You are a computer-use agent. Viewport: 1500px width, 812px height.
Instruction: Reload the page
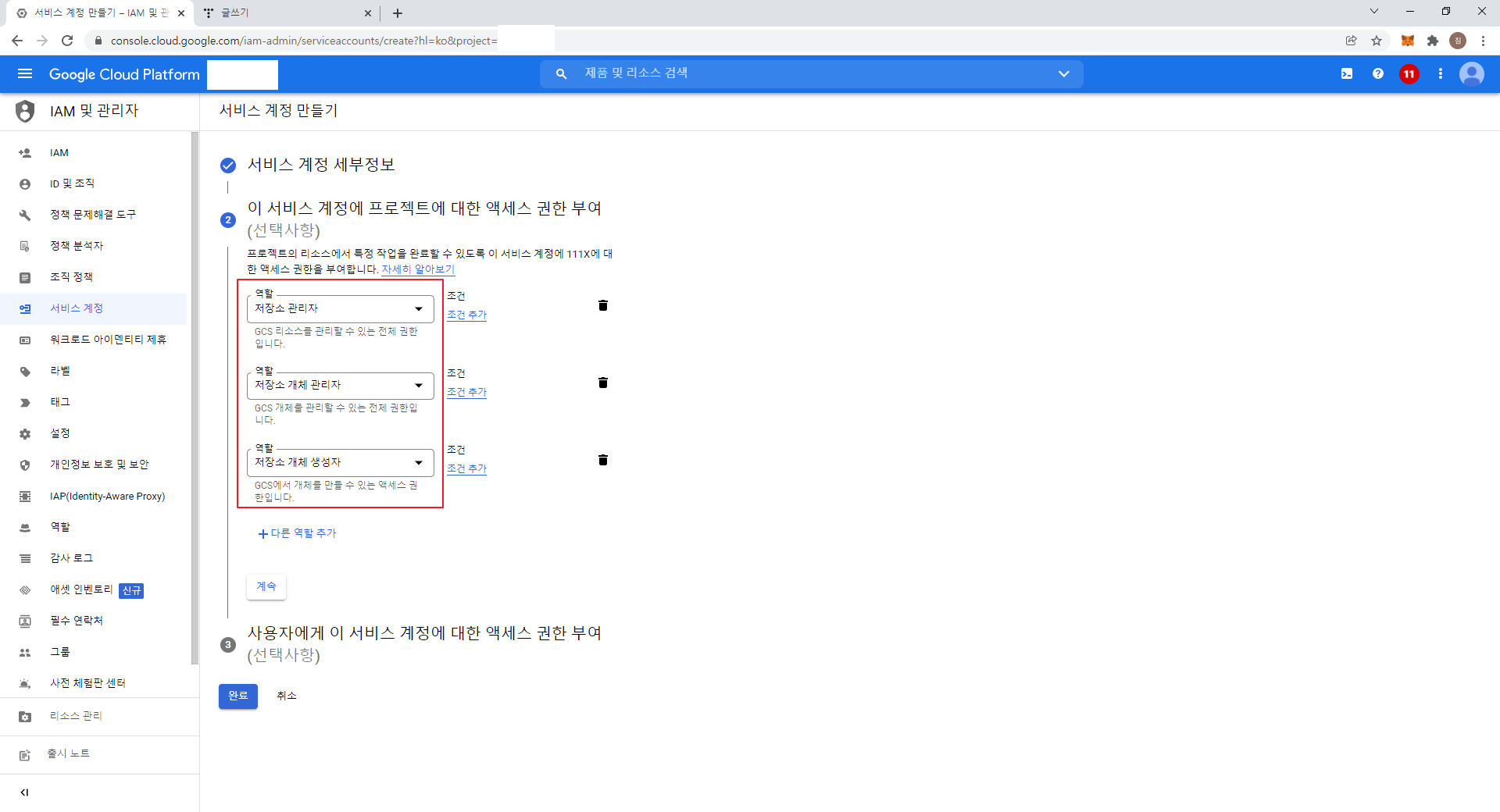click(x=67, y=41)
